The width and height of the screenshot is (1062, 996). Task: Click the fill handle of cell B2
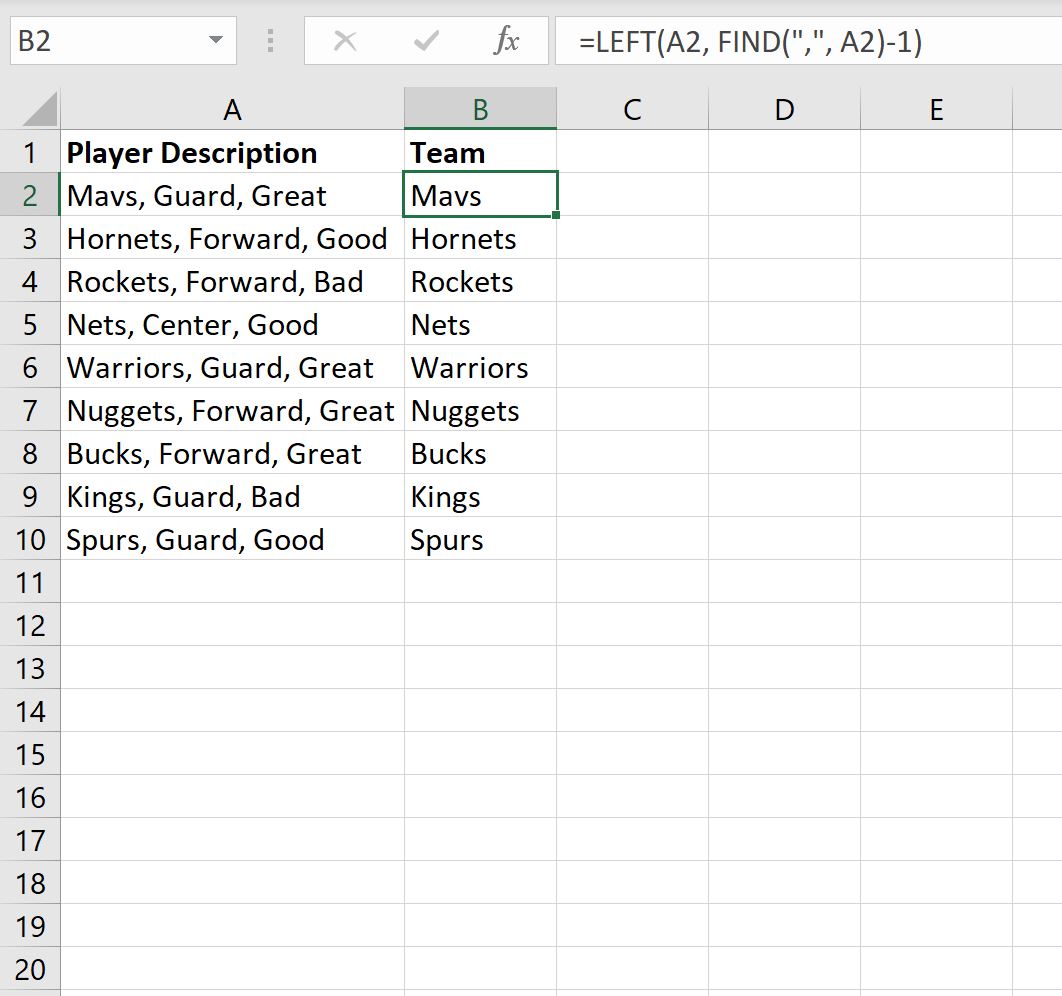tap(556, 215)
